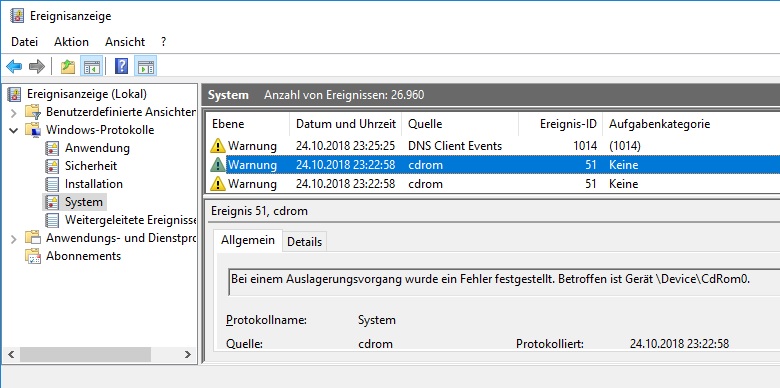Click warning icon of DNS Client Events row

[218, 146]
